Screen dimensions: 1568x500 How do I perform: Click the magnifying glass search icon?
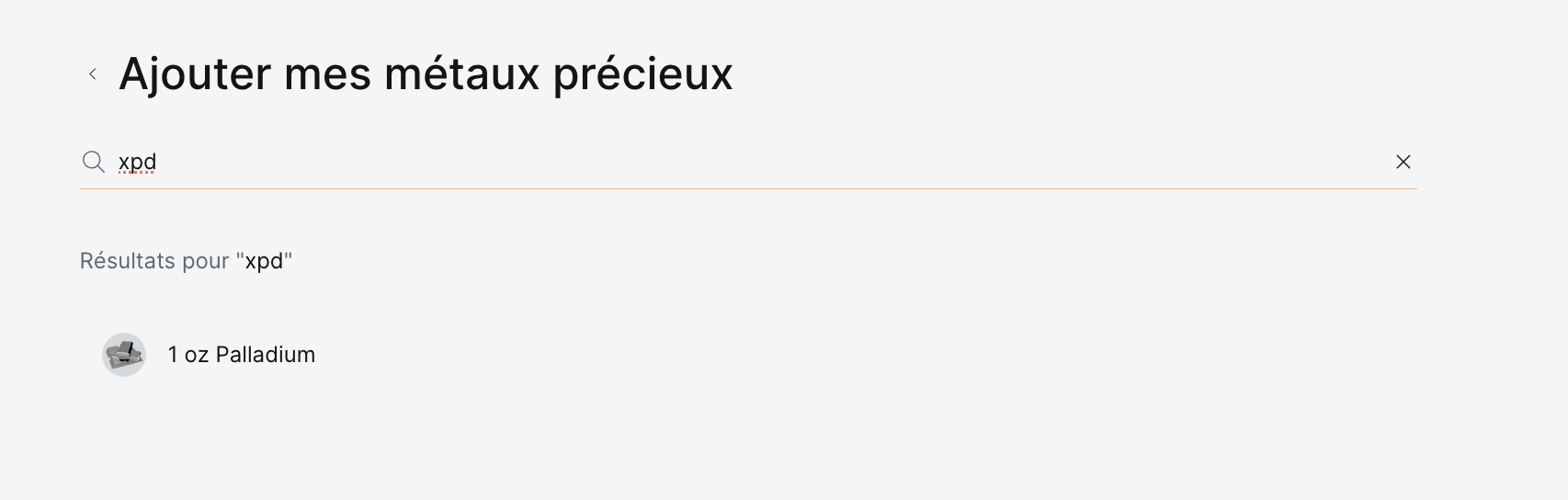94,163
